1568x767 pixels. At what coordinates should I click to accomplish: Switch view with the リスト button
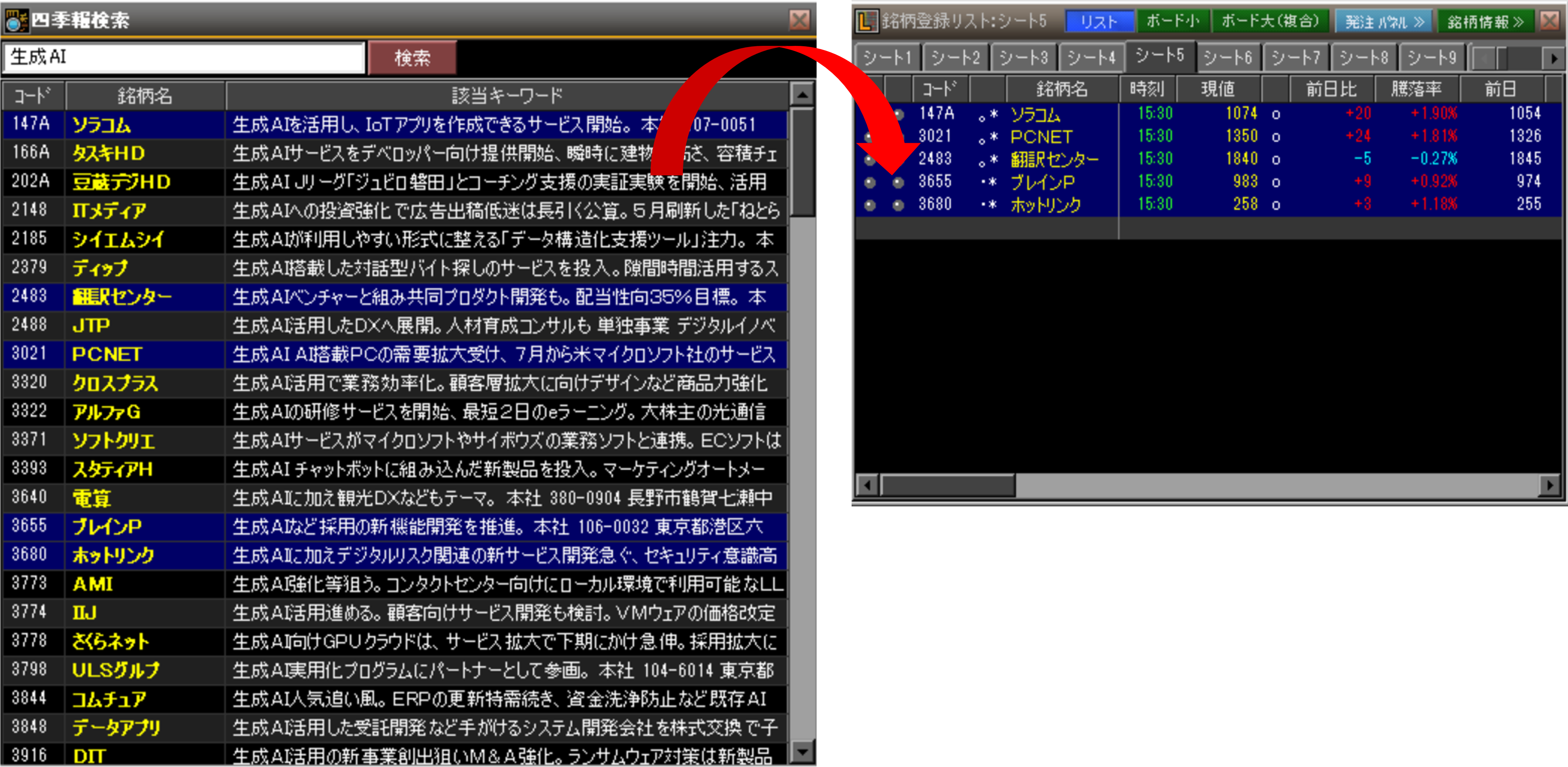point(1099,22)
